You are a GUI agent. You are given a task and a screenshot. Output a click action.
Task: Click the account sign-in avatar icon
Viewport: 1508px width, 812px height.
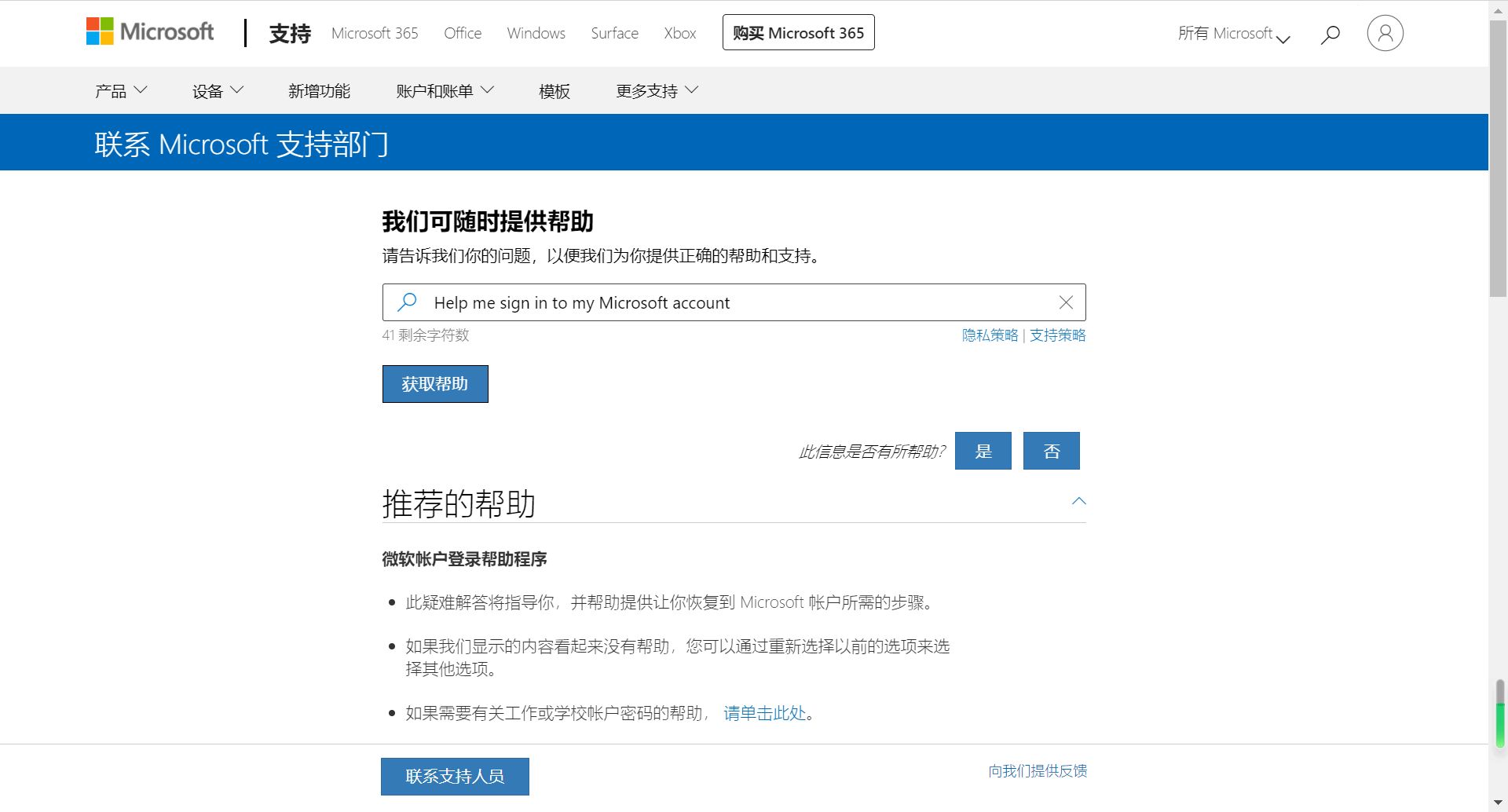(x=1385, y=33)
